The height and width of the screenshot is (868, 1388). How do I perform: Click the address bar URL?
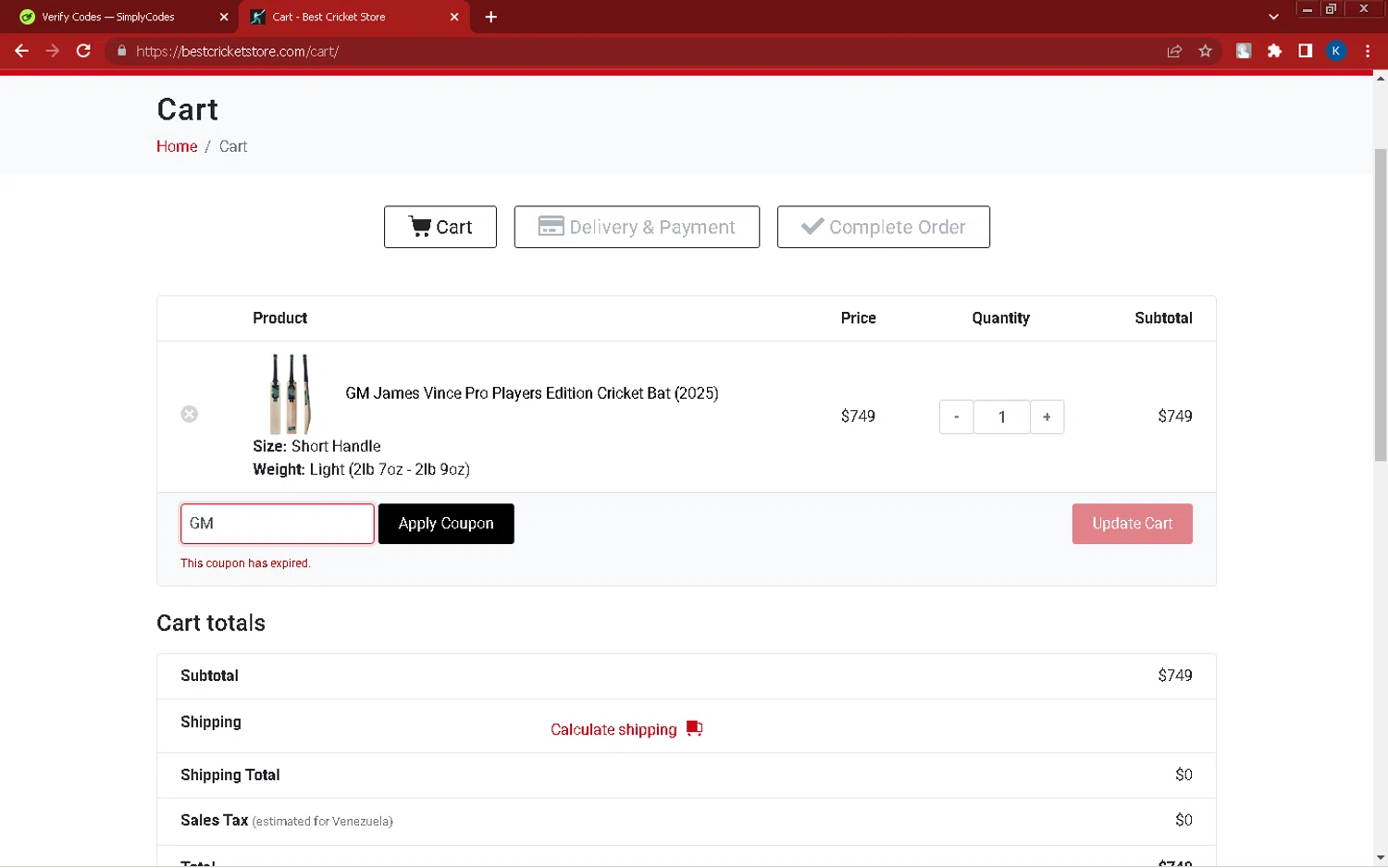pyautogui.click(x=237, y=51)
